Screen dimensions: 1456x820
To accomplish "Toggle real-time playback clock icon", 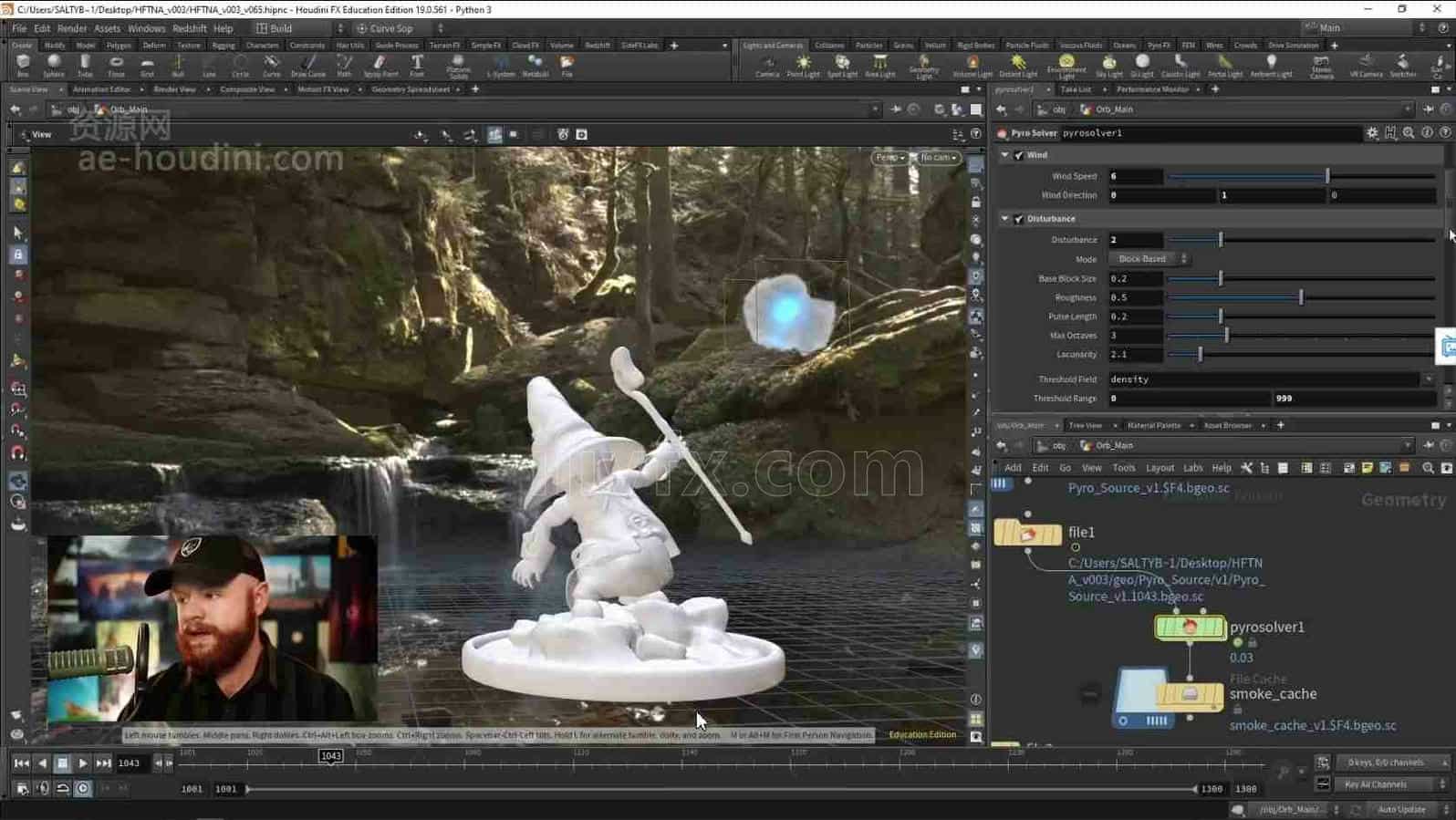I will tap(83, 788).
